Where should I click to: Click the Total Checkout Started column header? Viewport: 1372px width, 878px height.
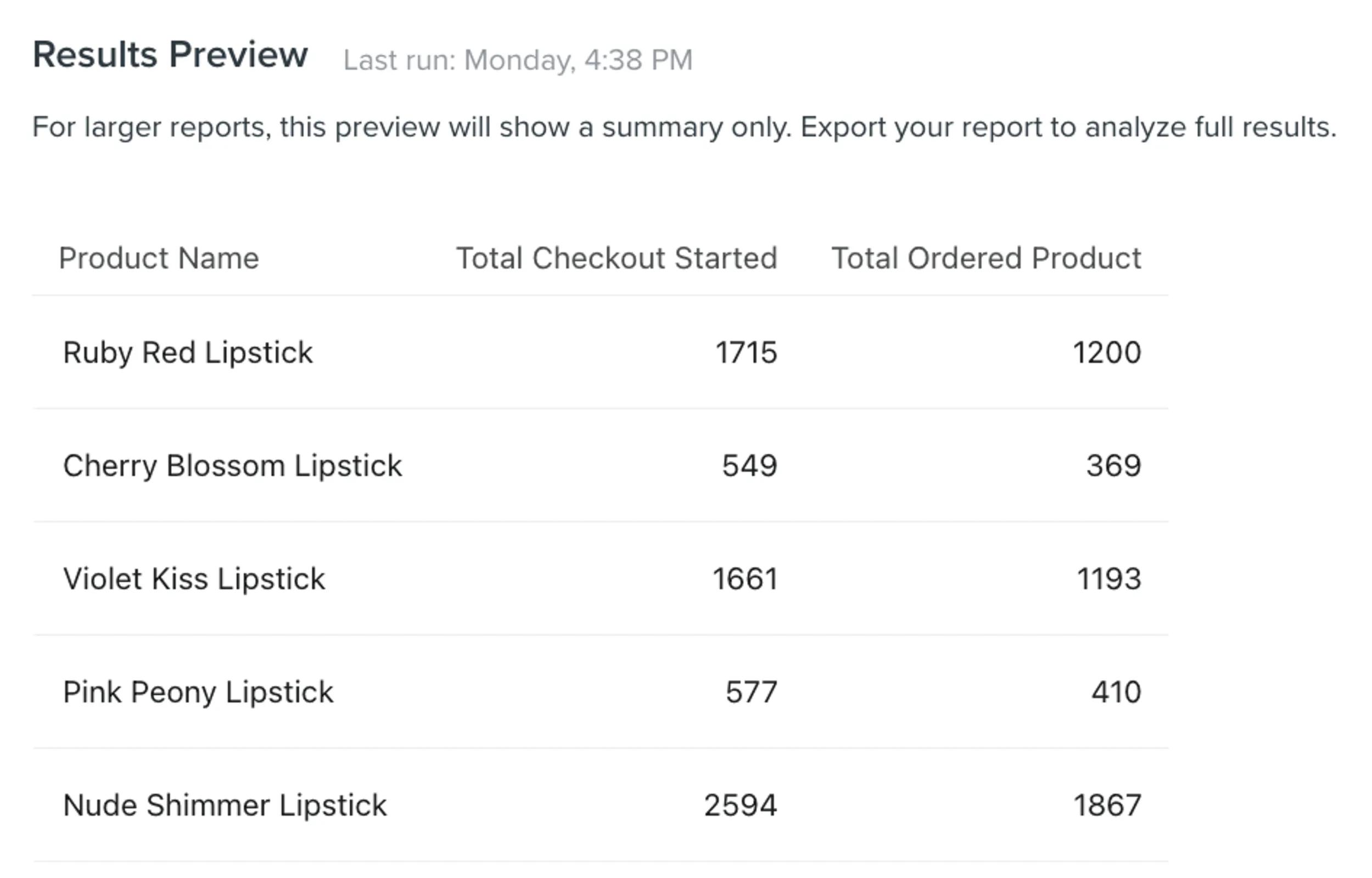617,258
